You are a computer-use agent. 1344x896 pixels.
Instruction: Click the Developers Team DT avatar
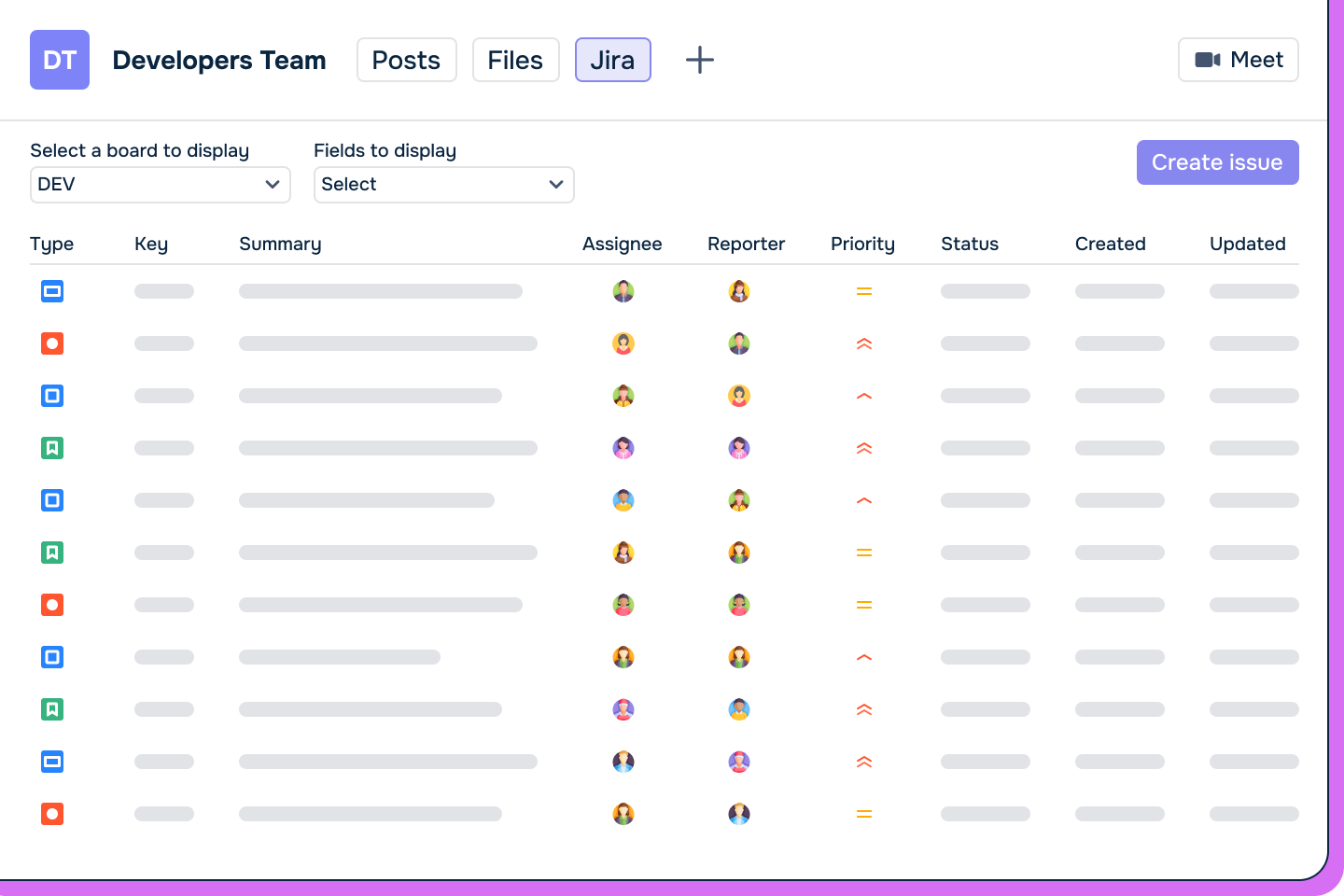(59, 60)
